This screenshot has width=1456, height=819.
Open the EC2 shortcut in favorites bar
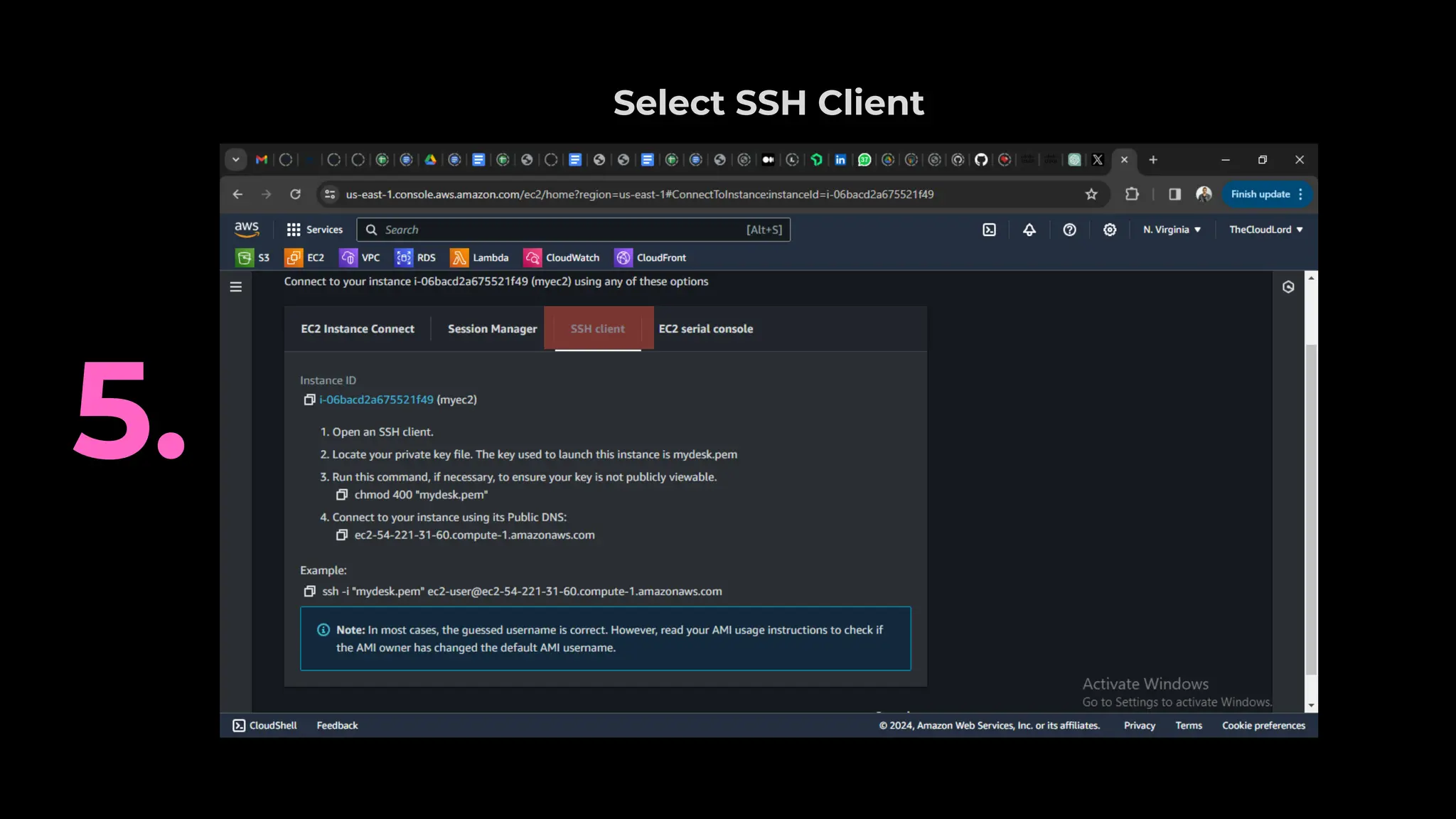tap(304, 257)
